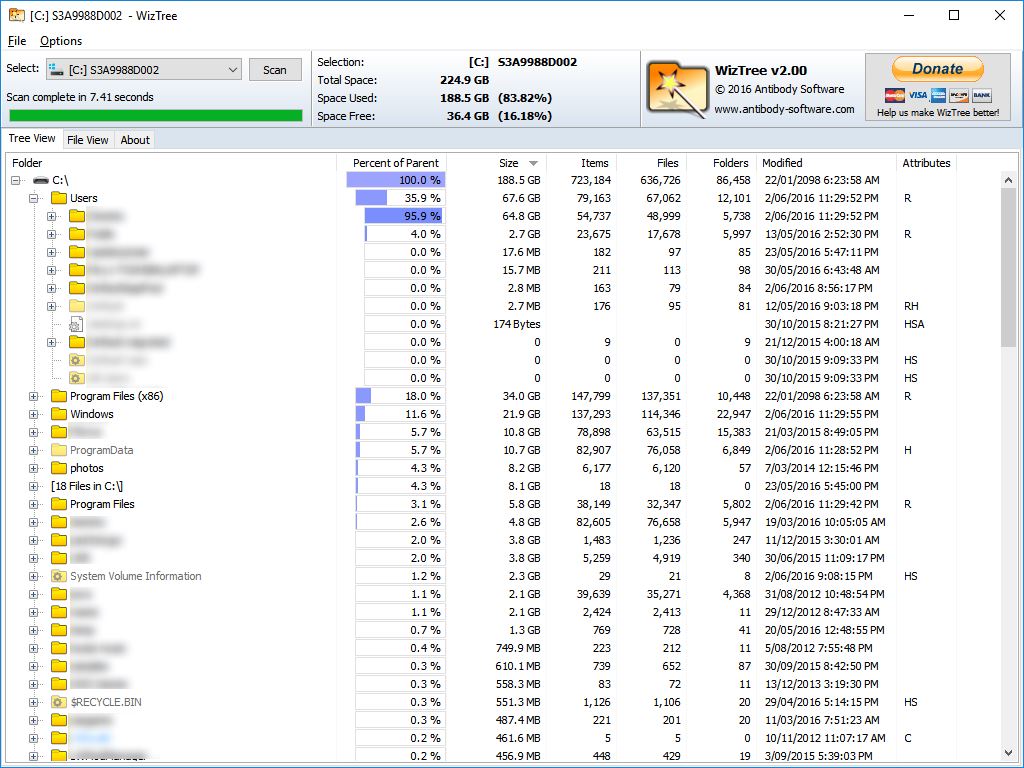Select the C:\ drive icon in the tree
1024x768 pixels.
pyautogui.click(x=41, y=180)
